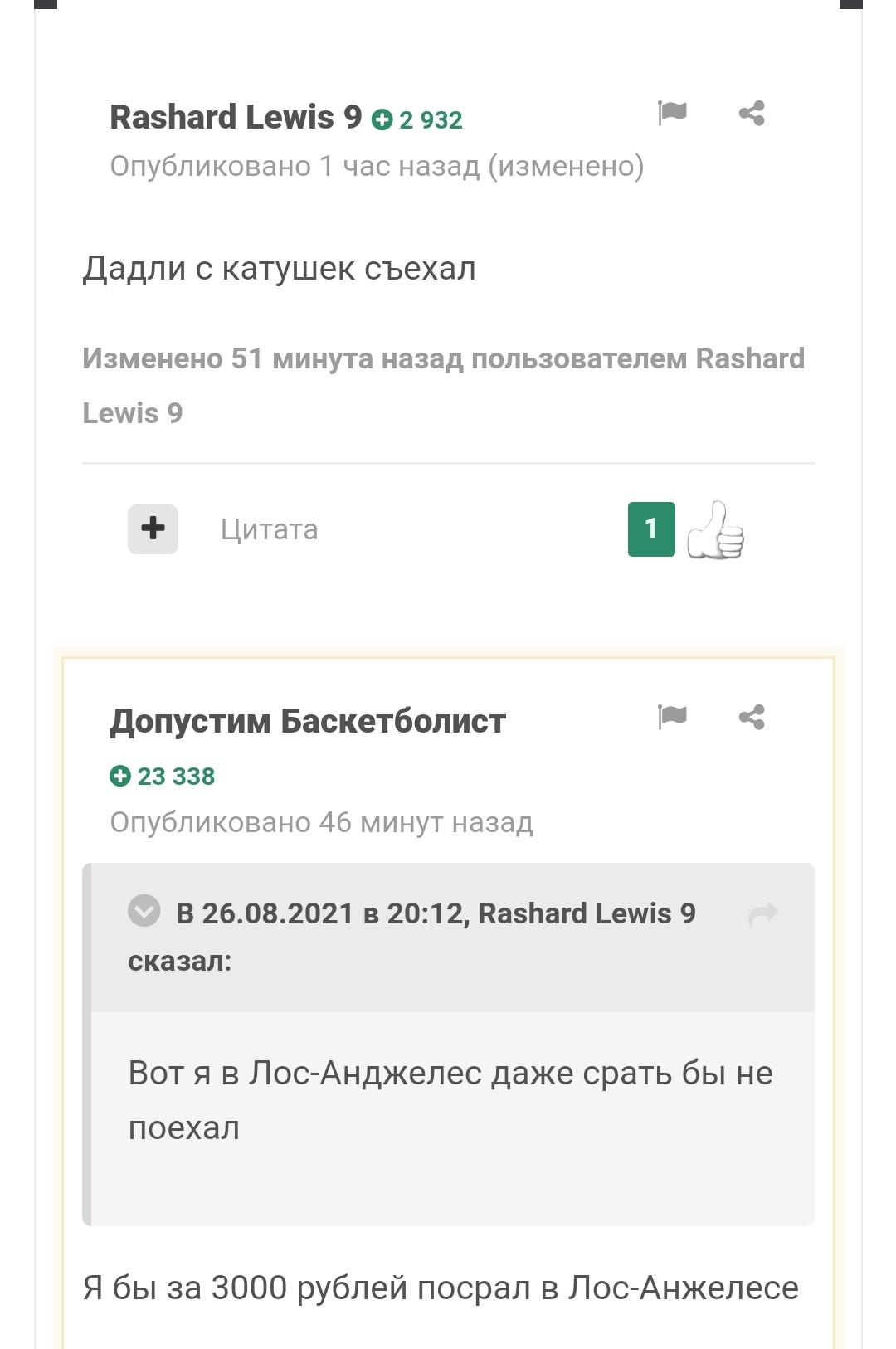The width and height of the screenshot is (896, 1349).
Task: Click the thumbs-up like icon
Action: click(715, 529)
